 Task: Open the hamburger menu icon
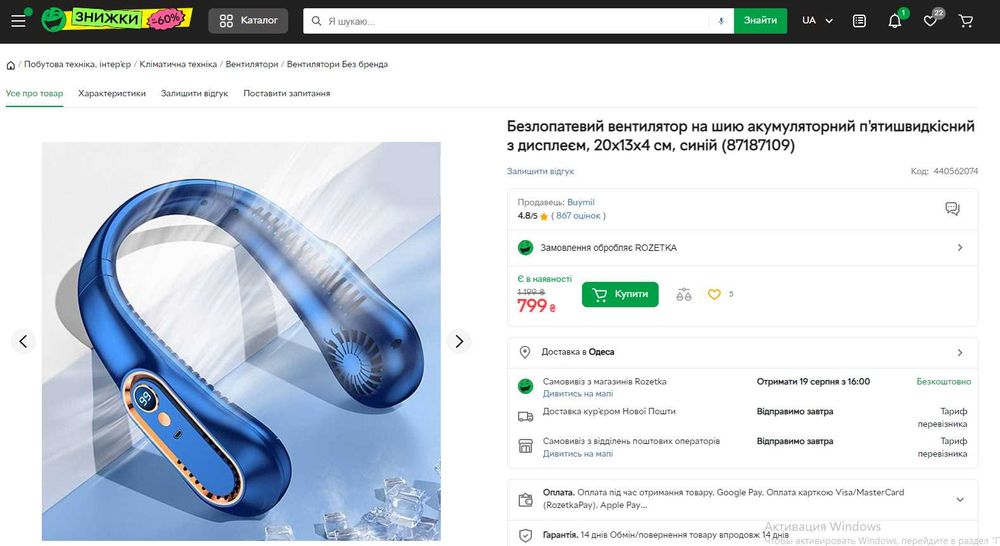pos(18,21)
